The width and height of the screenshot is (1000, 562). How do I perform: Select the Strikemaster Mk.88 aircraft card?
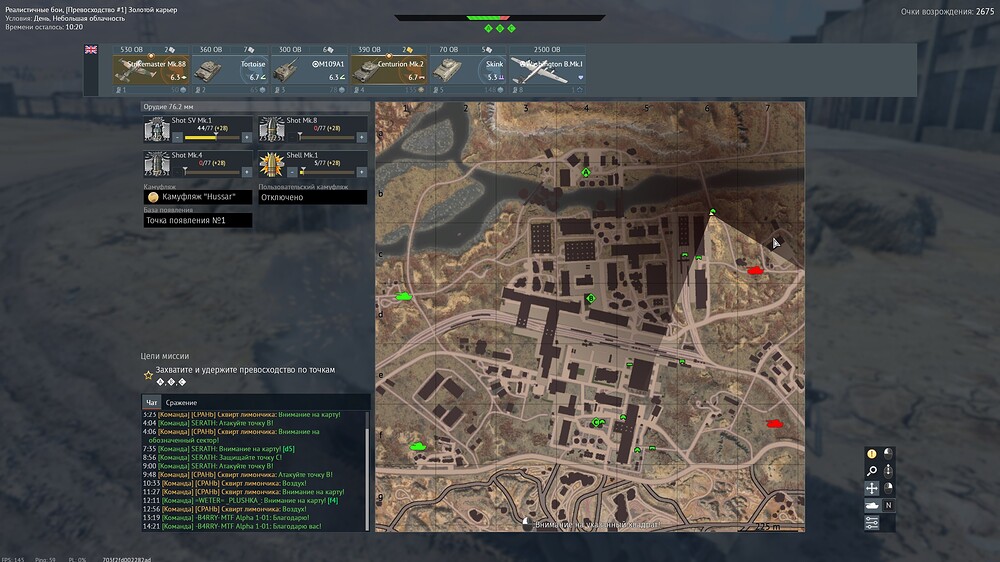[x=151, y=70]
